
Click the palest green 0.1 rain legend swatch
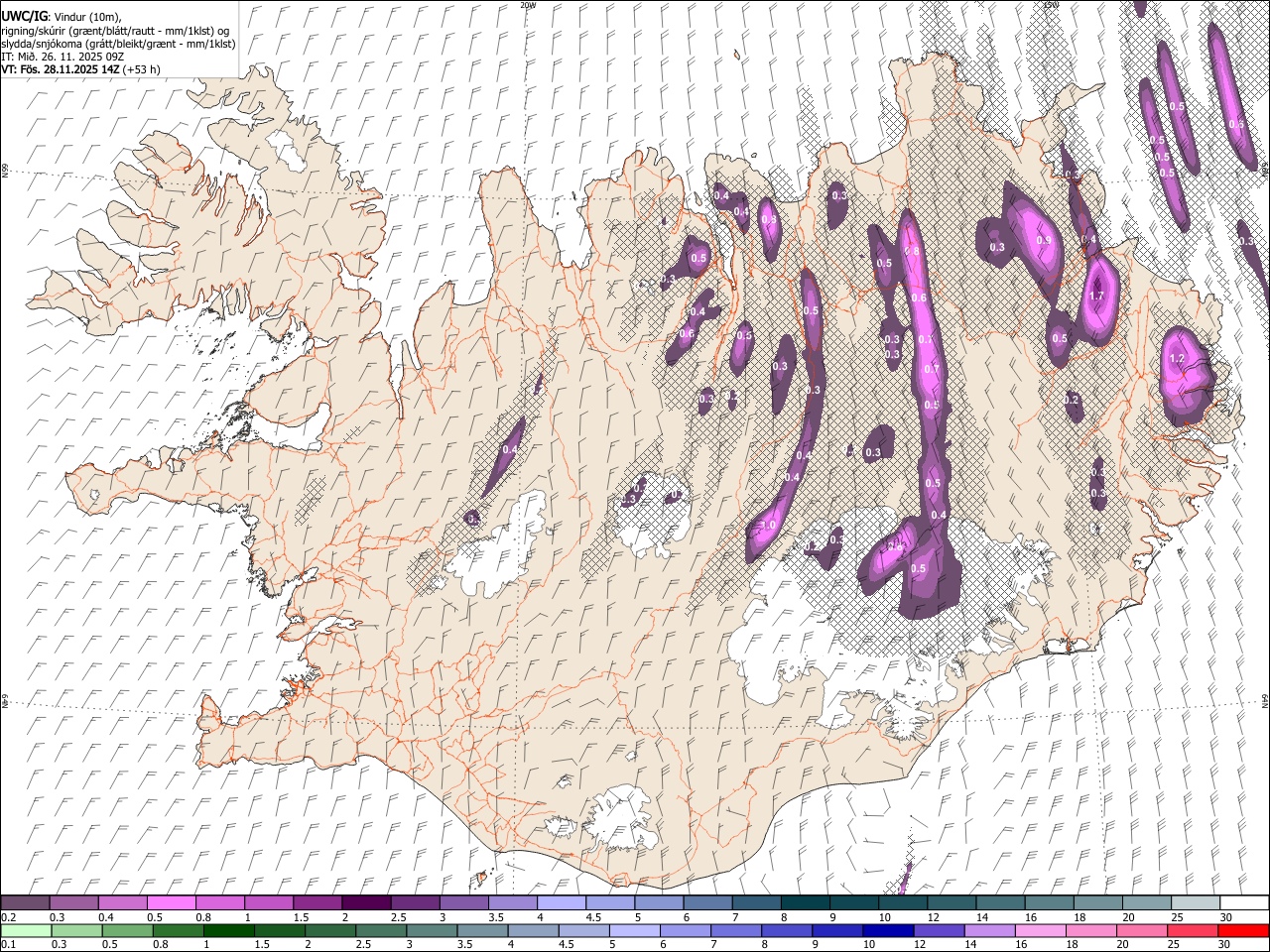26,930
